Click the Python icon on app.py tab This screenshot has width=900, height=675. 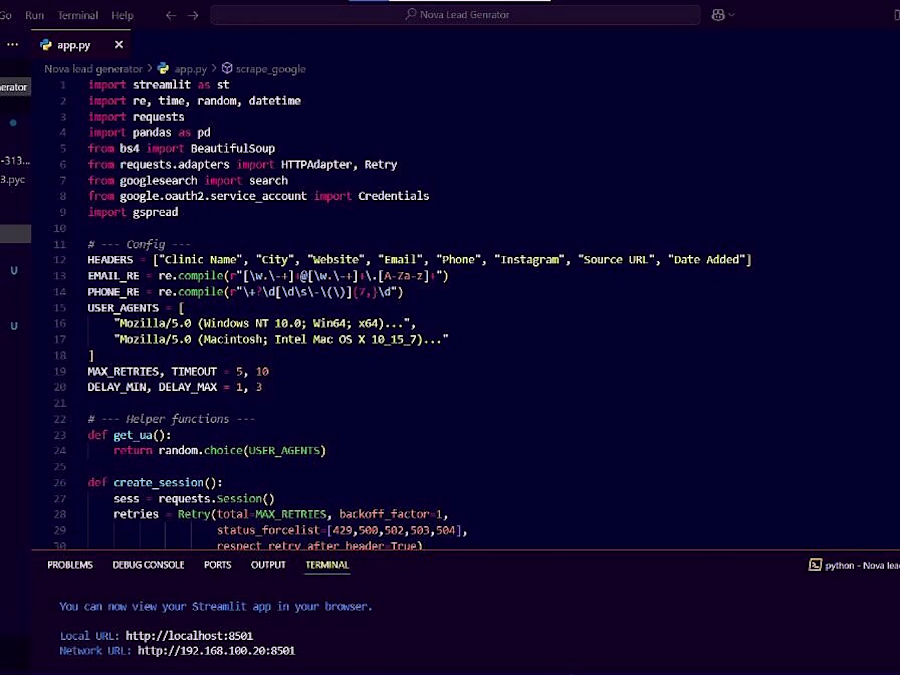point(46,45)
